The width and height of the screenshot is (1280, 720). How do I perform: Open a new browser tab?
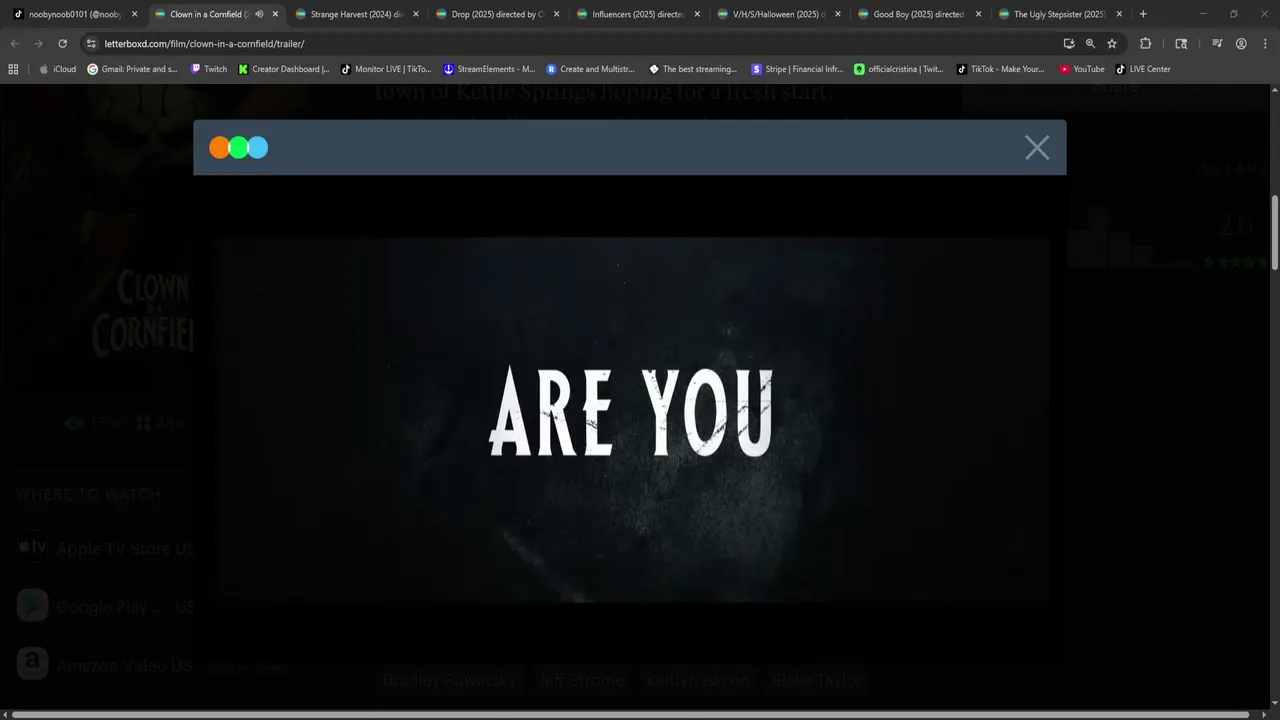pyautogui.click(x=1143, y=14)
